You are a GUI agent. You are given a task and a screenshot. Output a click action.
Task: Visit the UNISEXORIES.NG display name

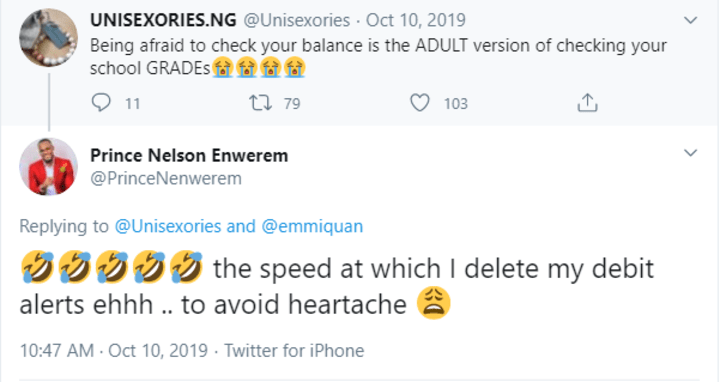[163, 20]
